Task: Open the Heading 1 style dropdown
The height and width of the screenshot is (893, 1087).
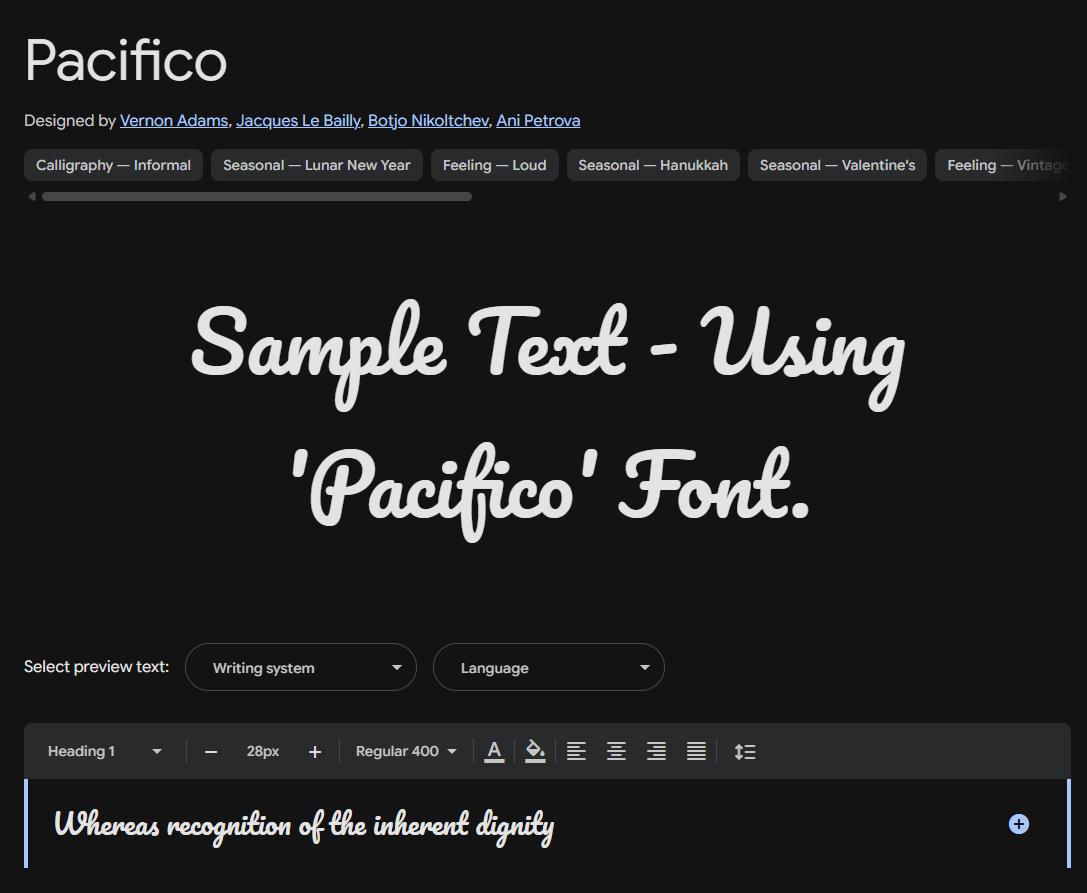Action: pos(104,752)
